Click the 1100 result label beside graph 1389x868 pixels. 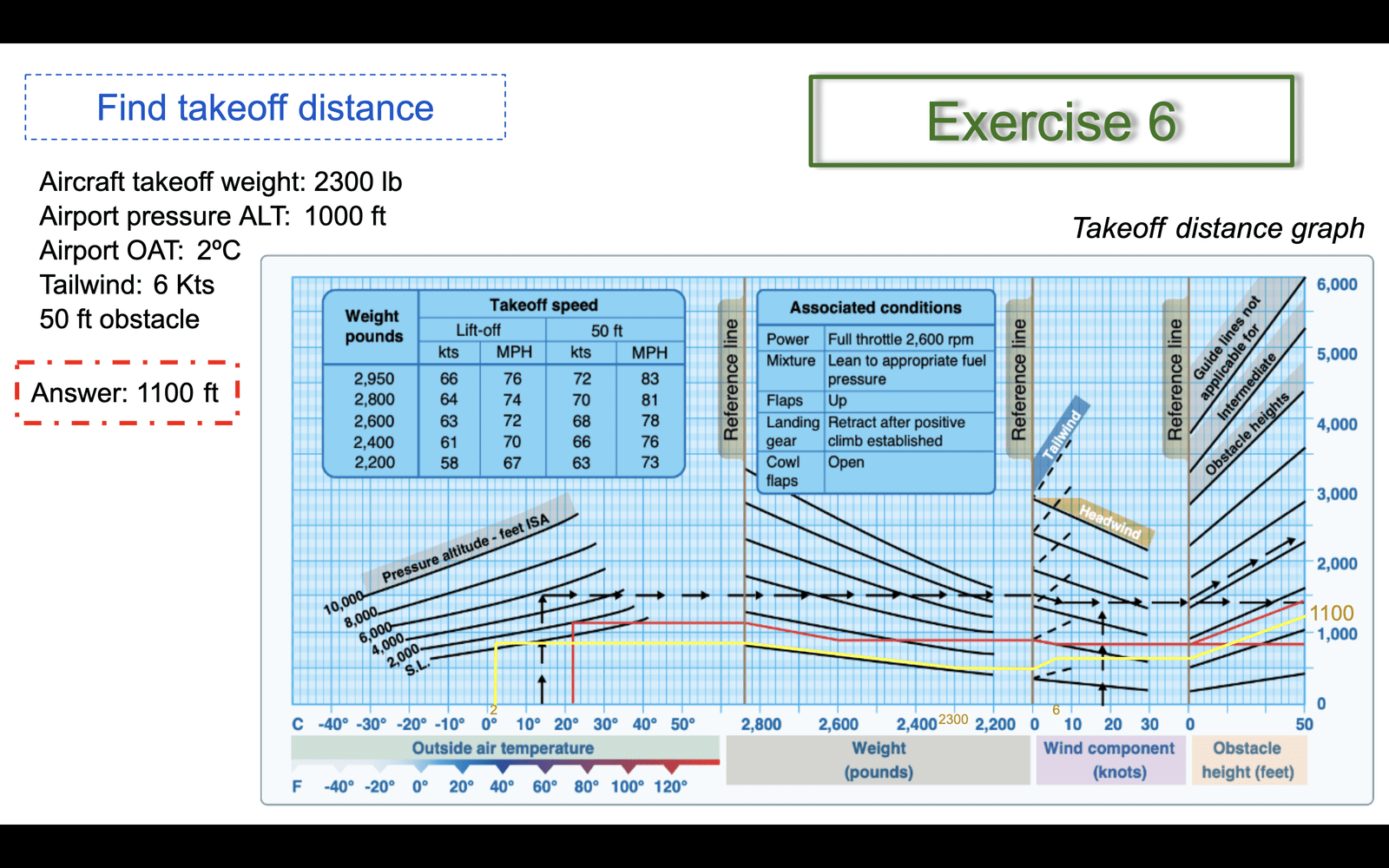point(1332,613)
